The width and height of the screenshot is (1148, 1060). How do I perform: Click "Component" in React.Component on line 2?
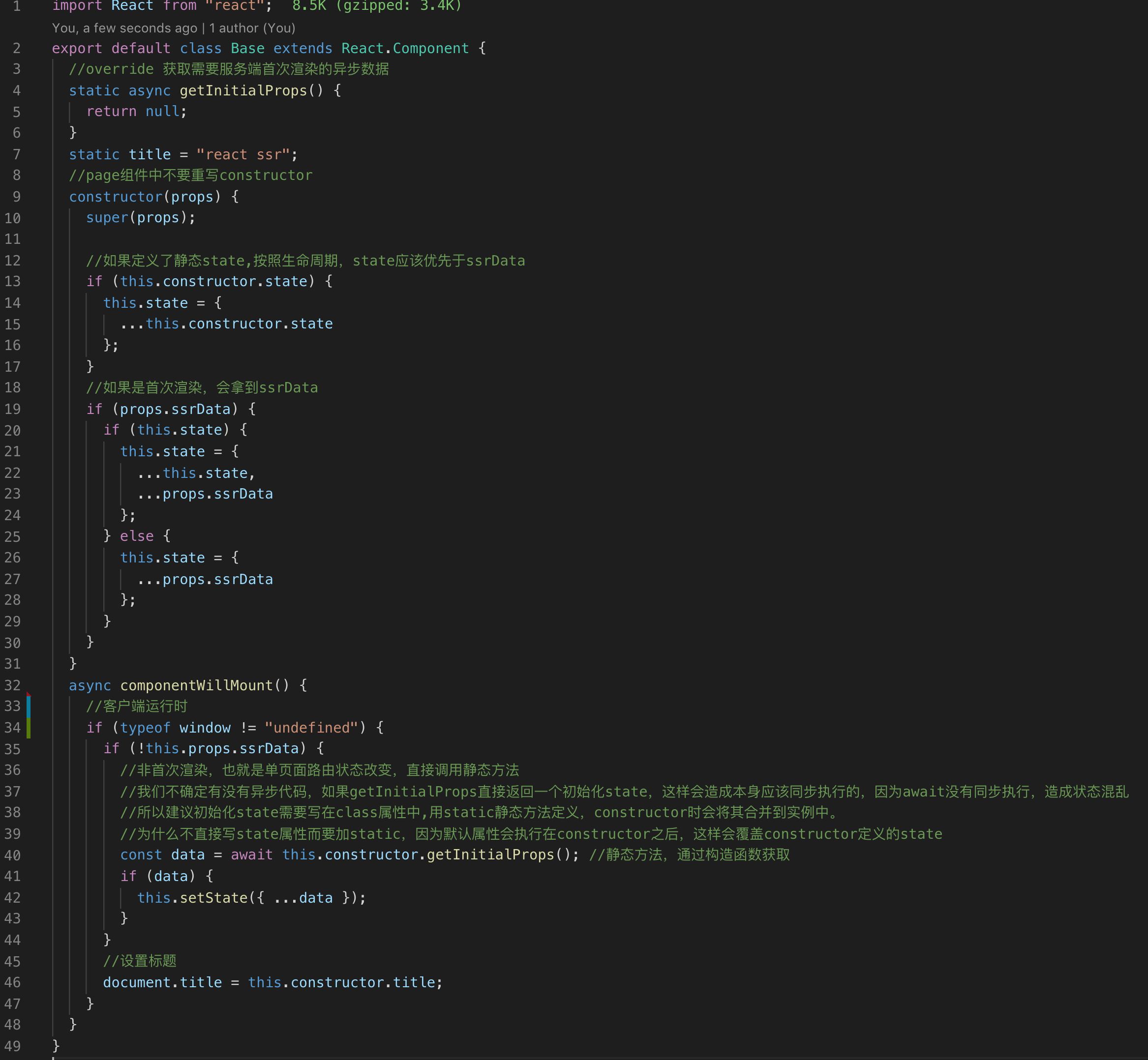click(431, 48)
